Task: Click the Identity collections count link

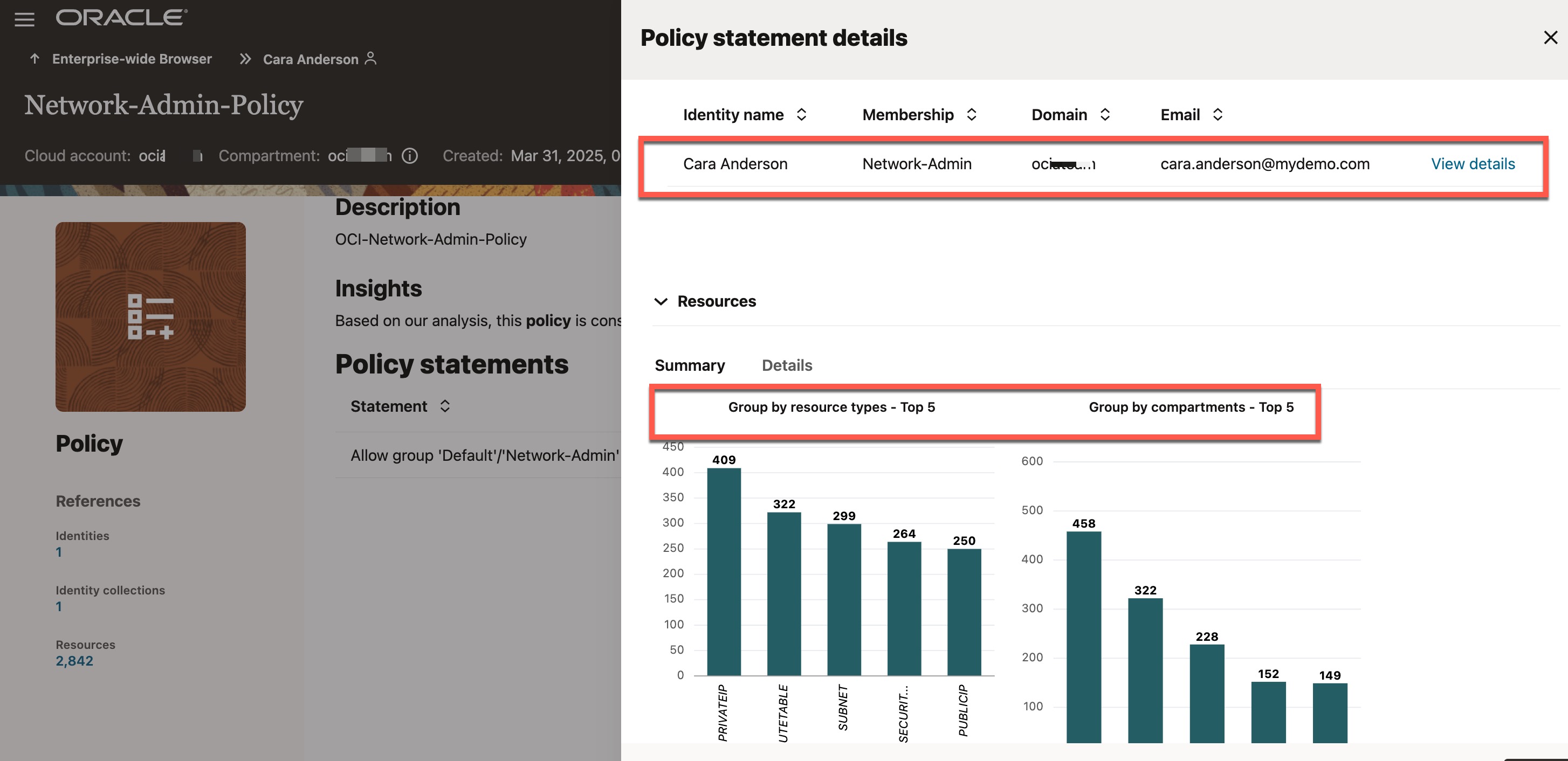Action: (58, 606)
